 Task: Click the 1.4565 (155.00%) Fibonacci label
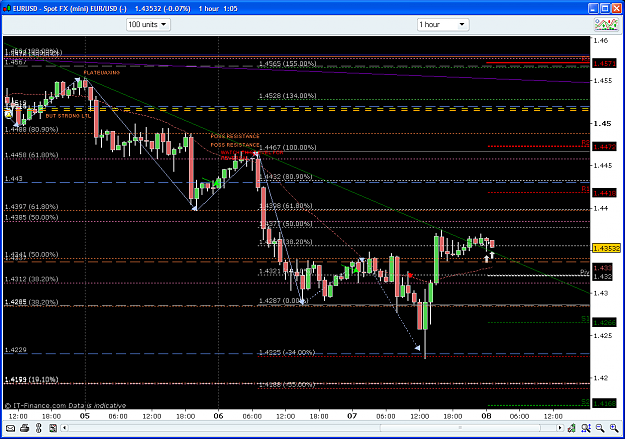[x=287, y=64]
